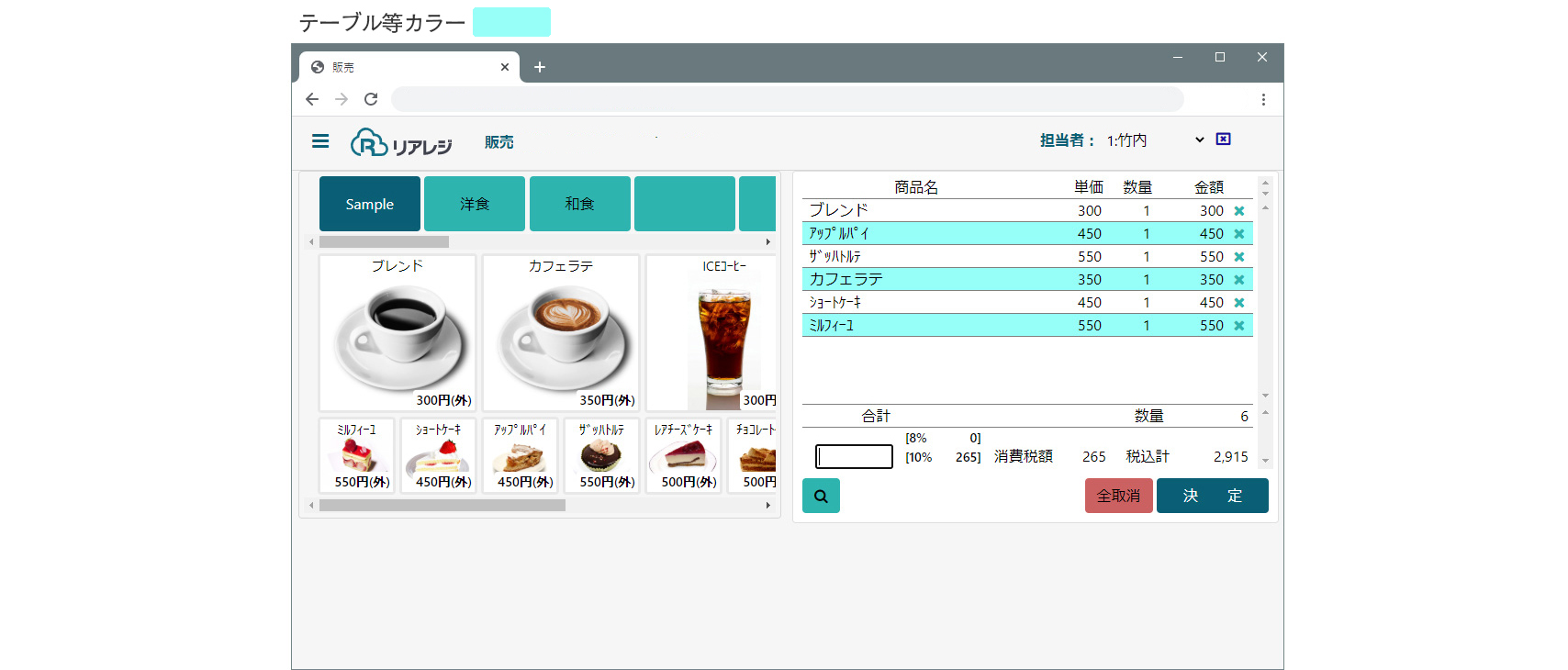Select the 洋食 category tab
The height and width of the screenshot is (670, 1568).
click(475, 204)
